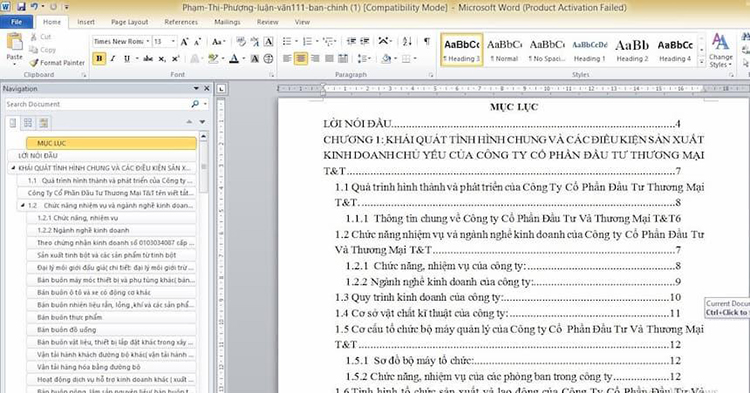Click Save icon in Quick Access Toolbar

pos(21,7)
